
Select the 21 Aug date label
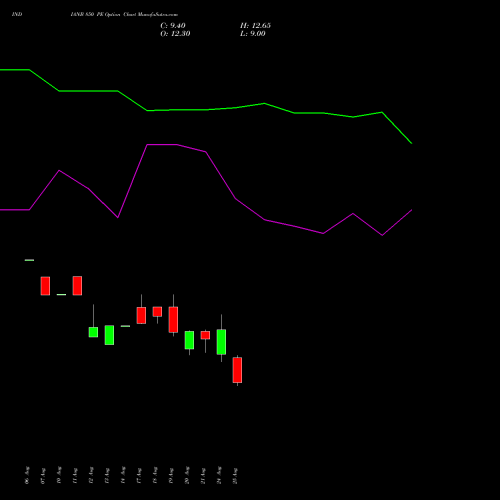(x=203, y=475)
